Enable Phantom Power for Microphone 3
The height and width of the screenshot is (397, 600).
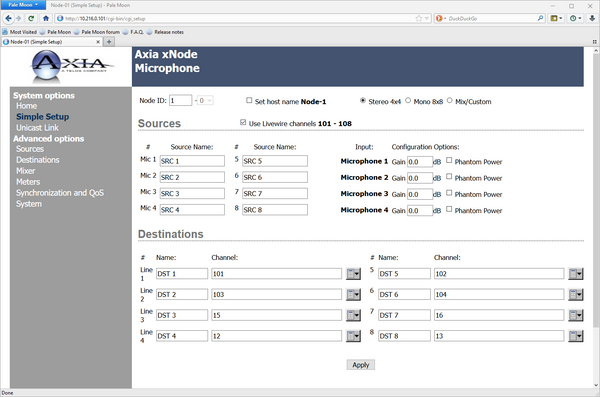click(x=449, y=193)
